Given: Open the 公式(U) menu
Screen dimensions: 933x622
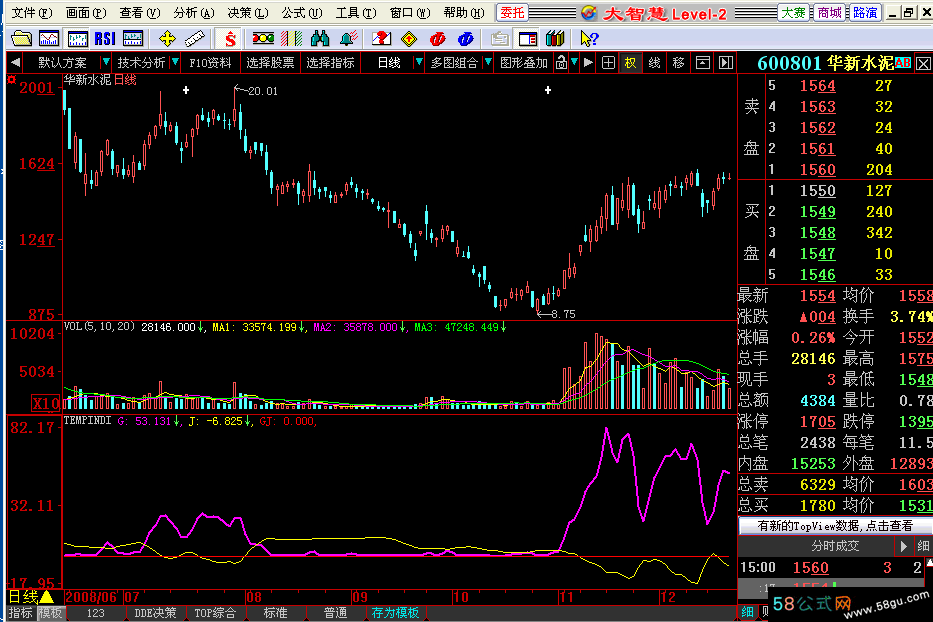Looking at the screenshot, I should (x=302, y=12).
